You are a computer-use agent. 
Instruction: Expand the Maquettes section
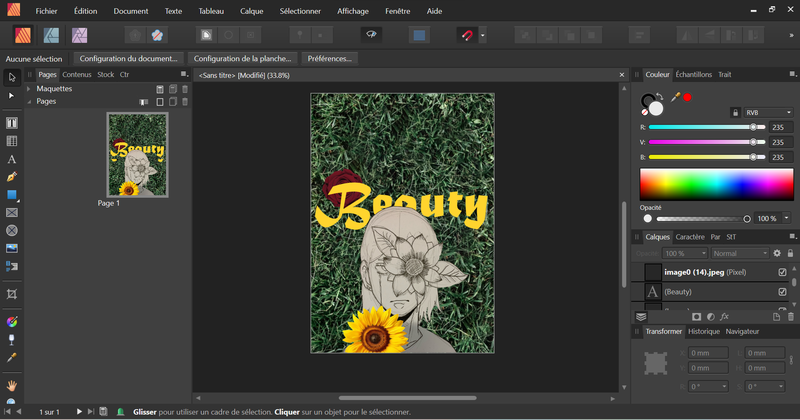pyautogui.click(x=29, y=89)
